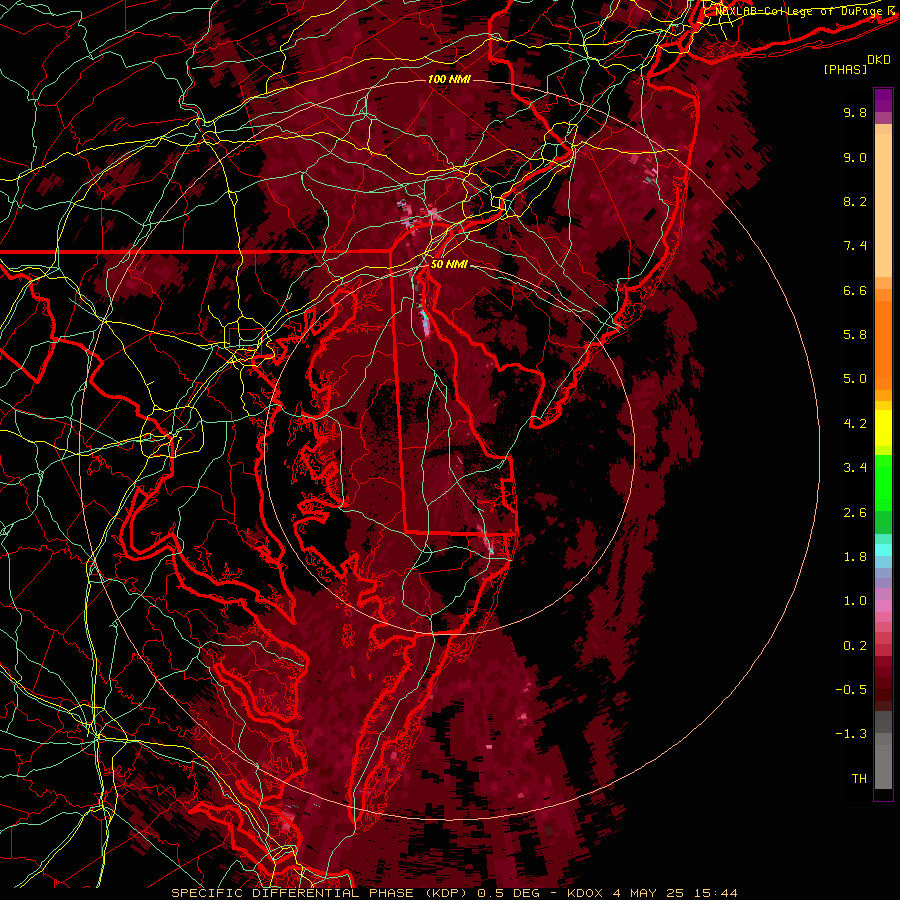Image resolution: width=900 pixels, height=900 pixels.
Task: Select the 1.0 value on the color scale
Action: point(855,601)
